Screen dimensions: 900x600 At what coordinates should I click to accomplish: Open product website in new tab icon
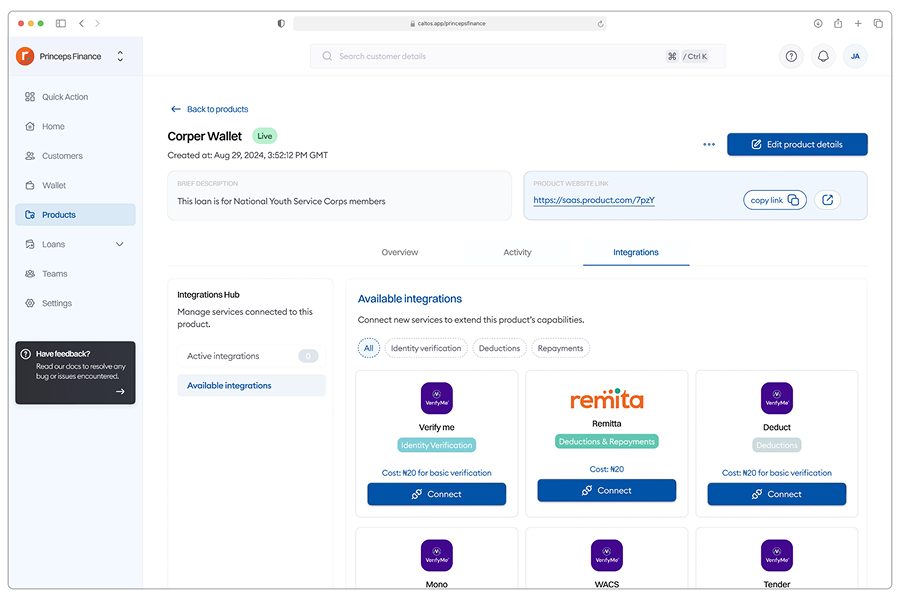(x=827, y=200)
